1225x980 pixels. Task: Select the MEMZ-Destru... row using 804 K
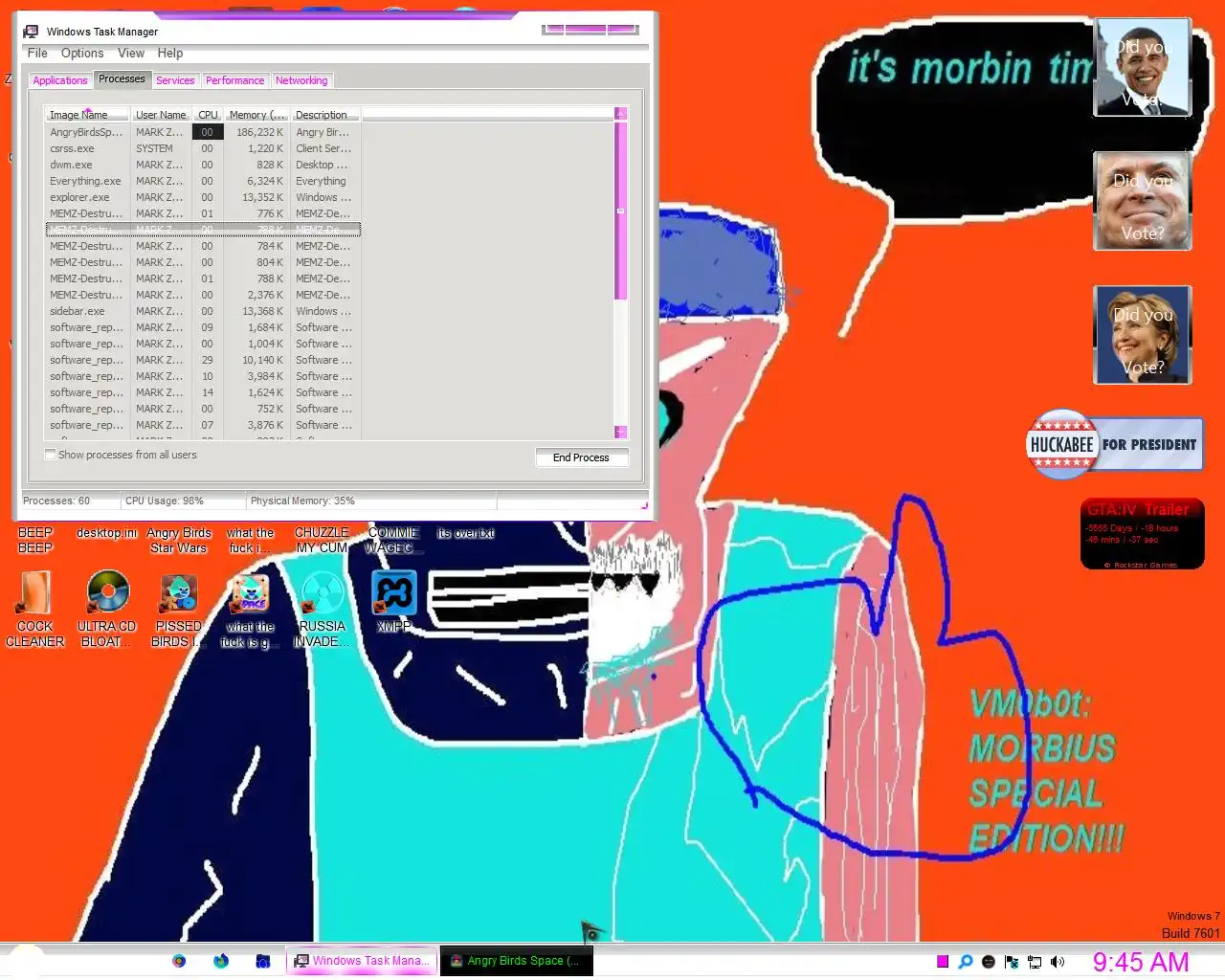point(203,262)
